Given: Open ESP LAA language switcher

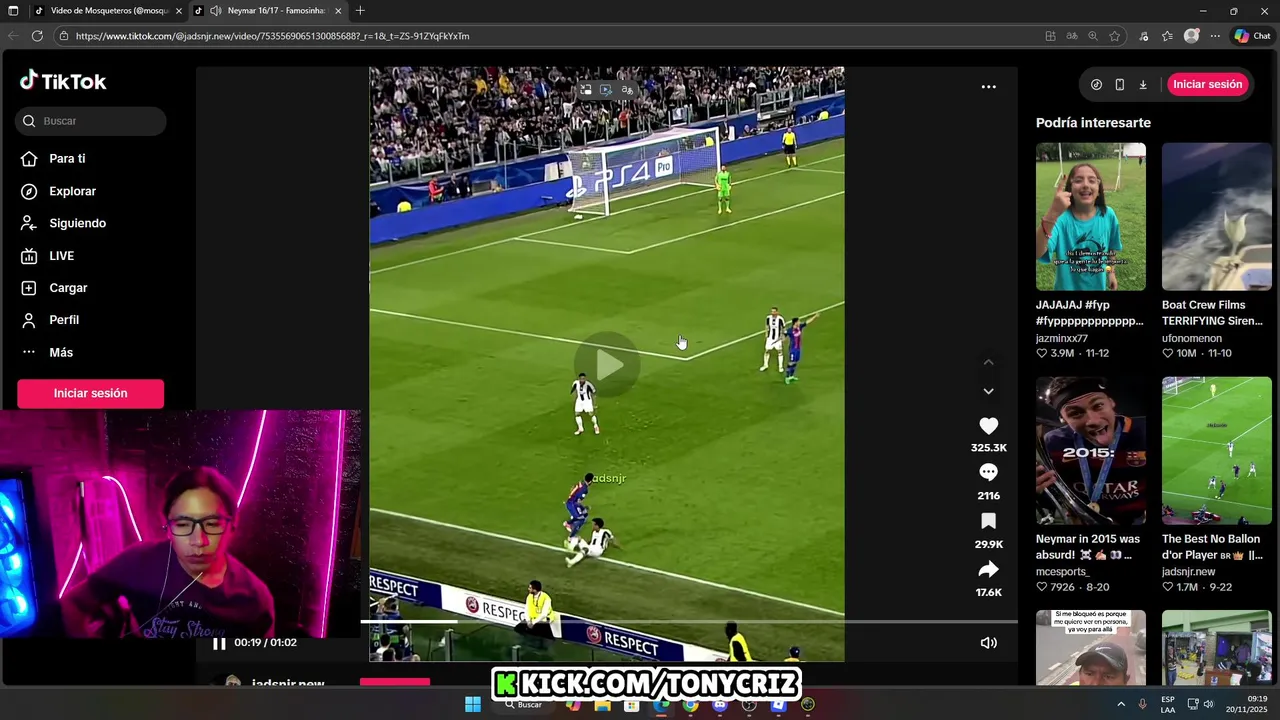Looking at the screenshot, I should pyautogui.click(x=1168, y=704).
